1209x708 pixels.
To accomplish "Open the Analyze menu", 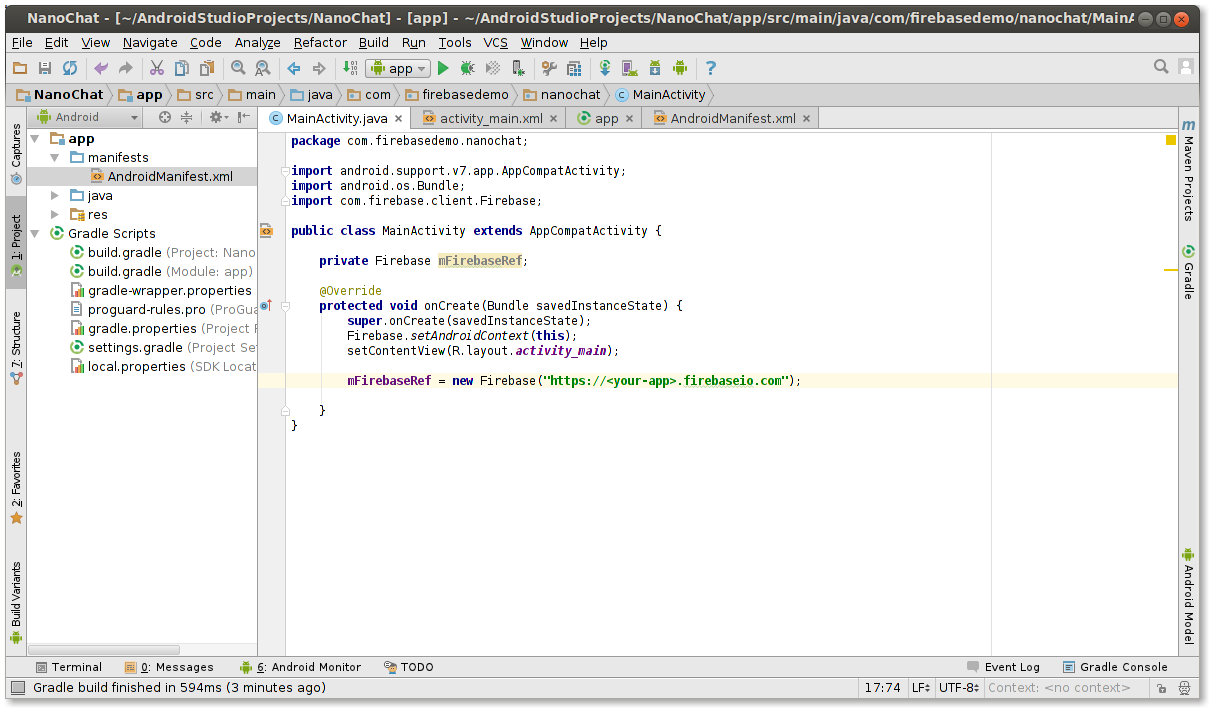I will (257, 42).
